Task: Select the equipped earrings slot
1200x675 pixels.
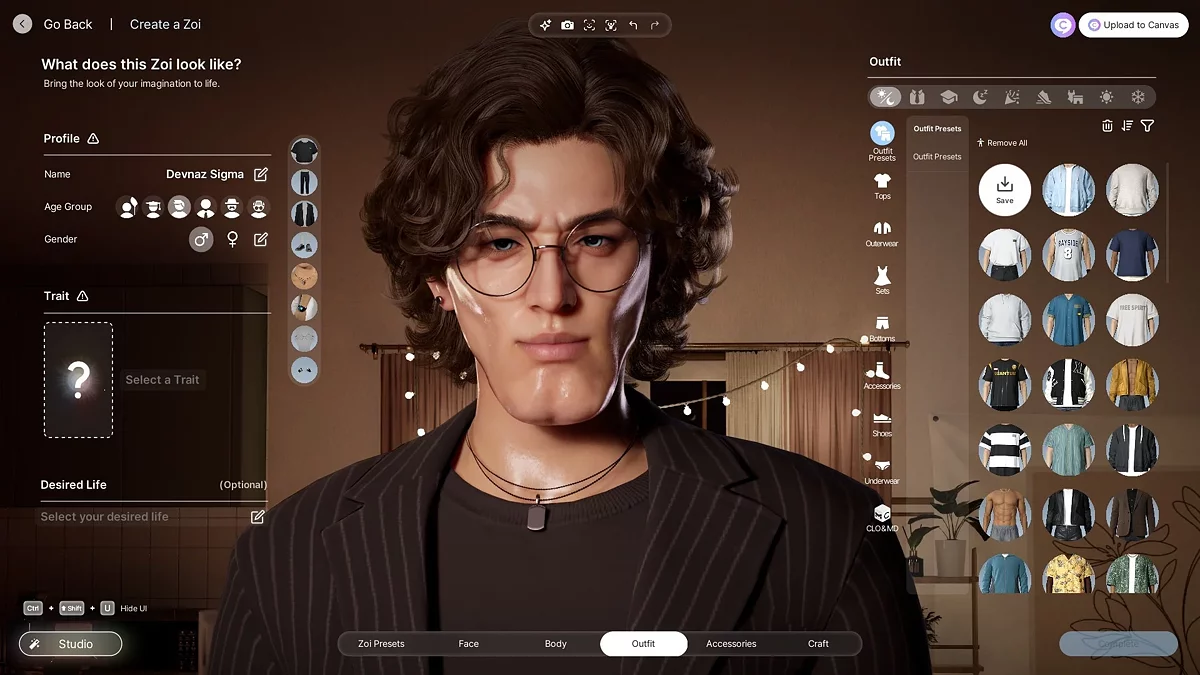Action: click(304, 370)
